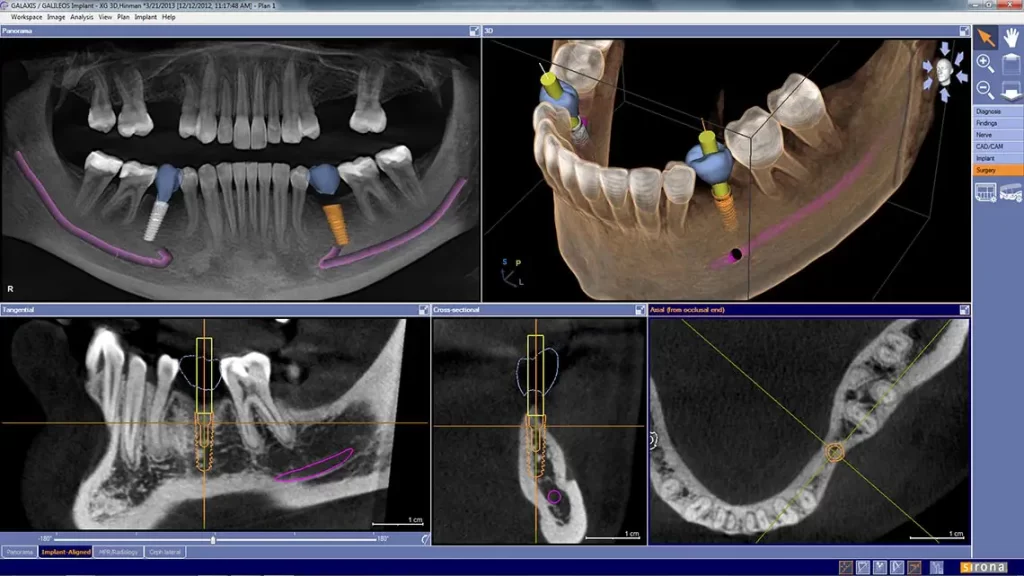Click the zoom in magnifier
1024x576 pixels.
(x=985, y=64)
